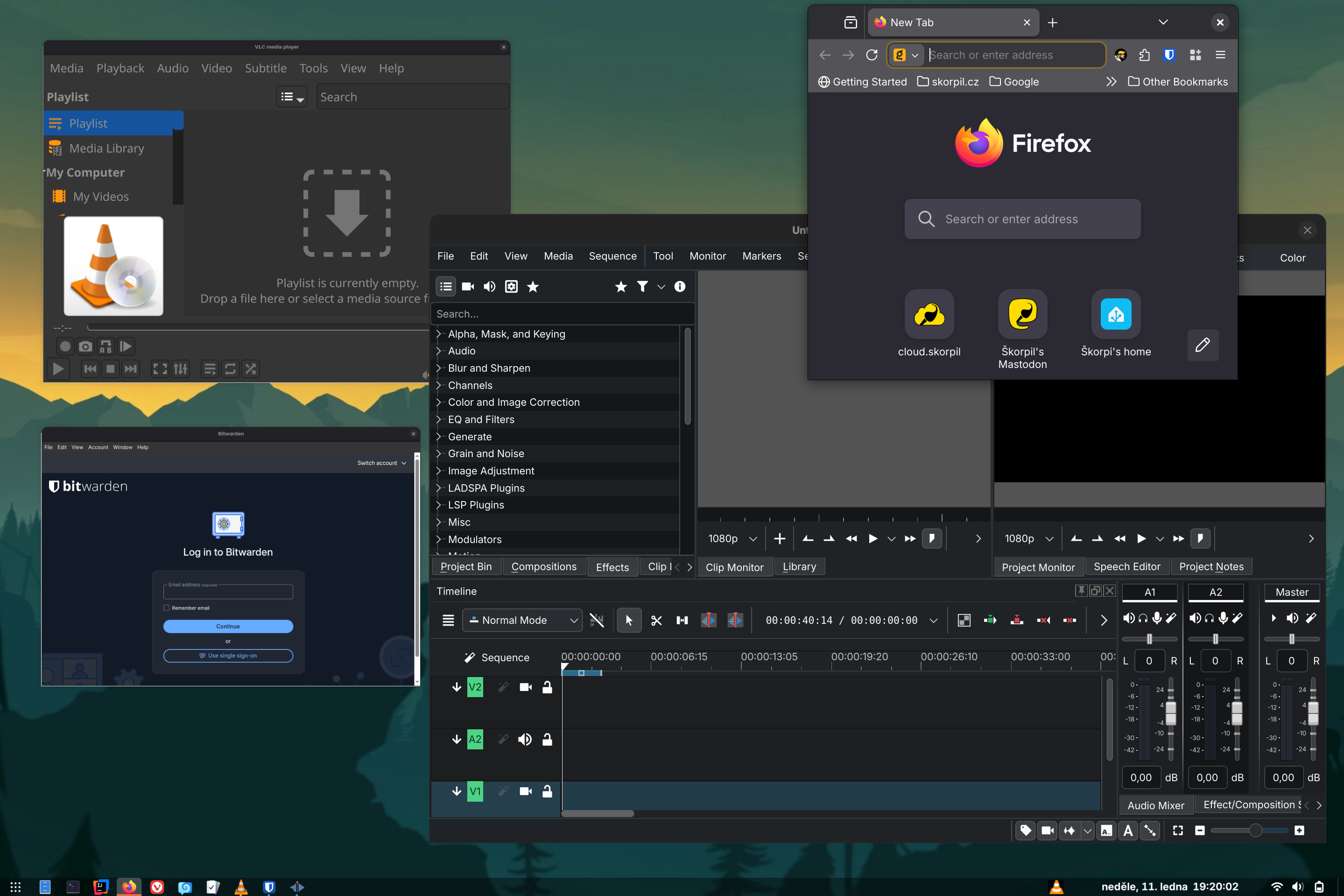Open VLC extended settings equalizer icon

[x=181, y=369]
